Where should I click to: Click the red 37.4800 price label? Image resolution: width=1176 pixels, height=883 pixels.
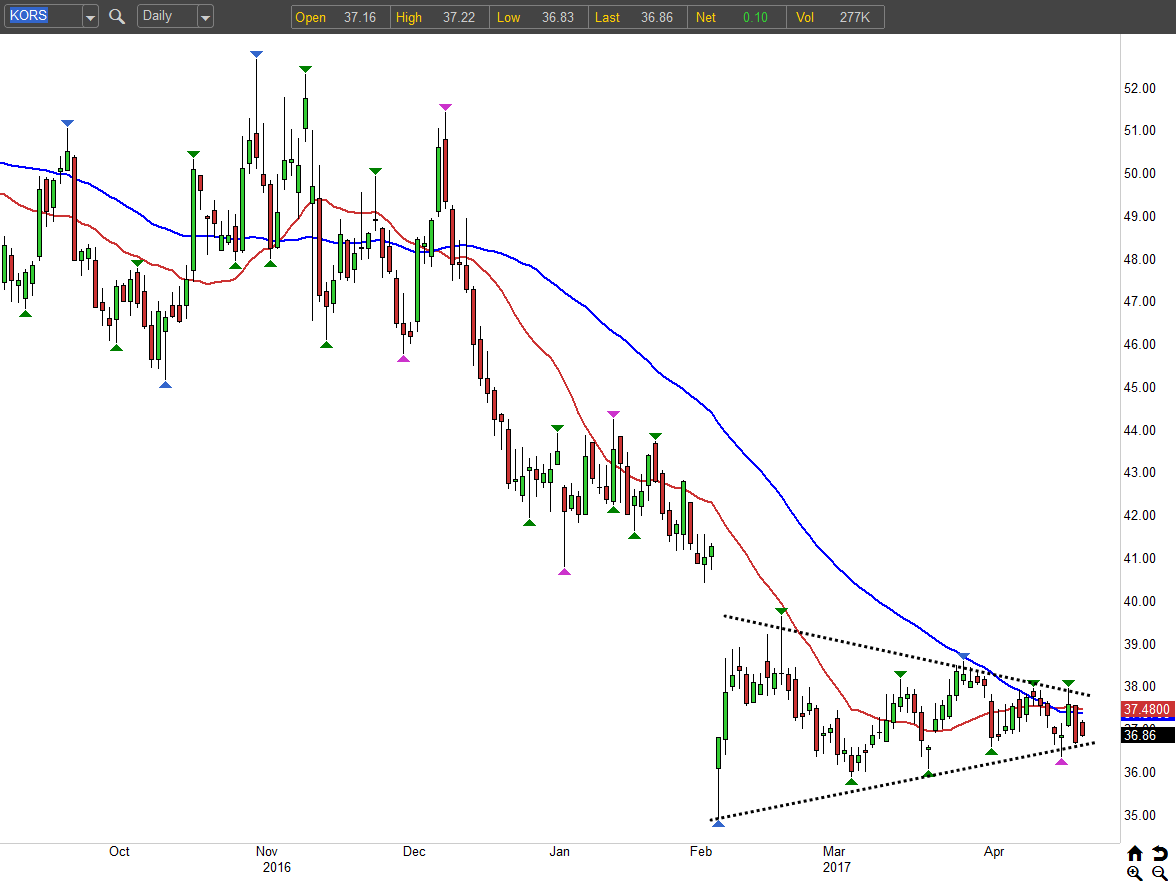[x=1146, y=710]
